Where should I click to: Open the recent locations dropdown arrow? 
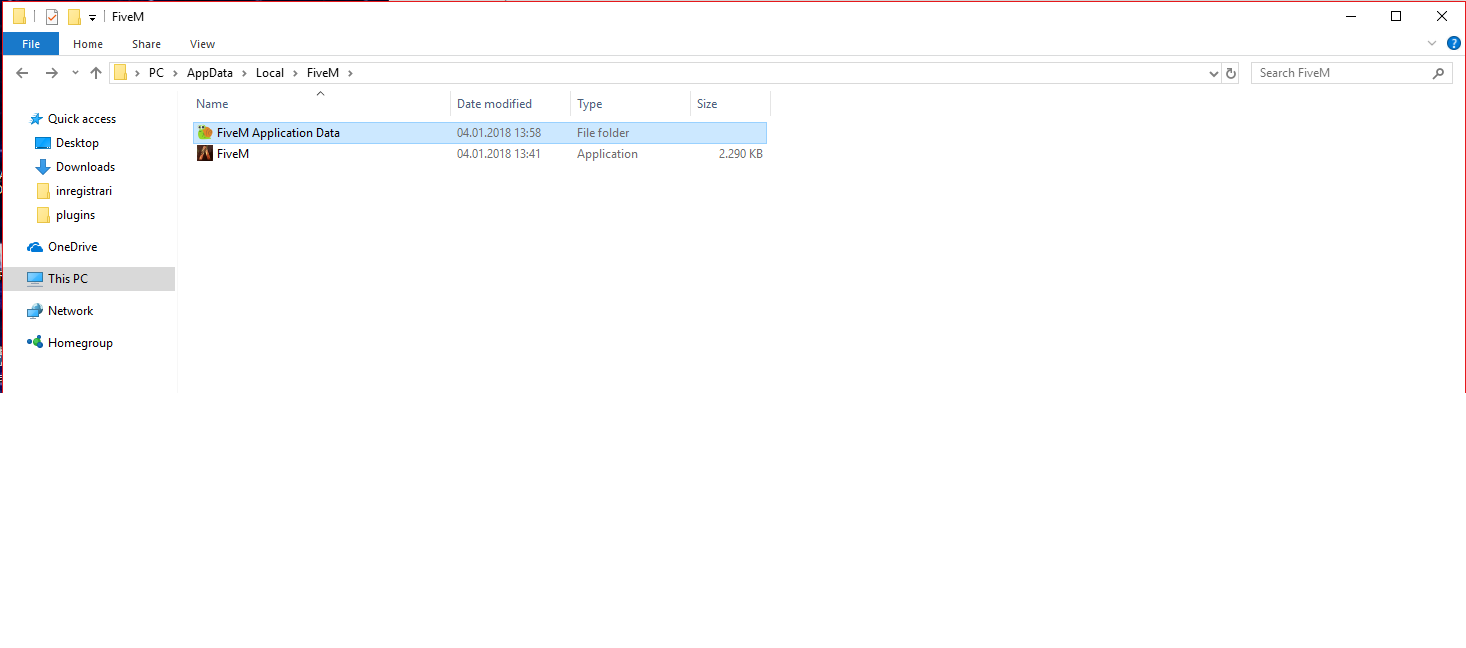pos(75,73)
